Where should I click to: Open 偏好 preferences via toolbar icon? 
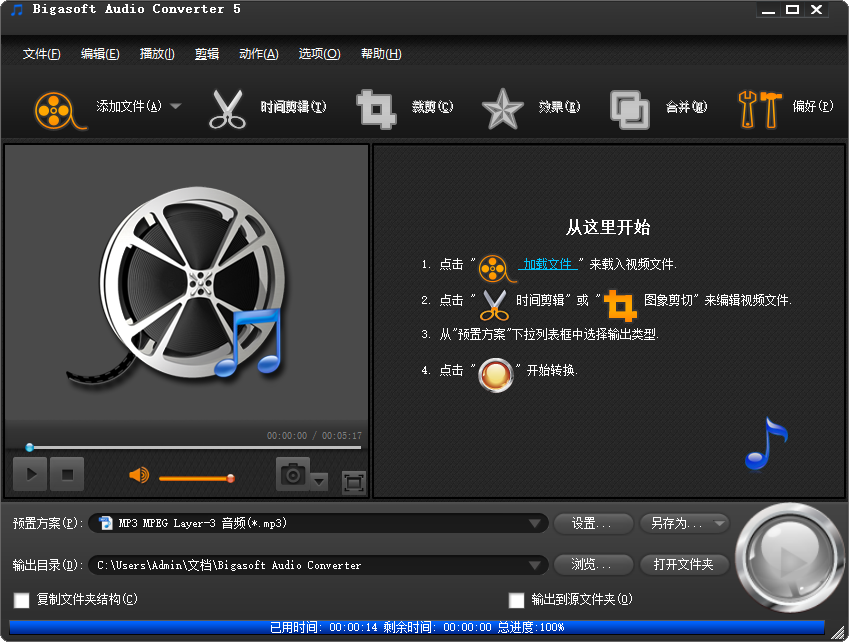[760, 107]
